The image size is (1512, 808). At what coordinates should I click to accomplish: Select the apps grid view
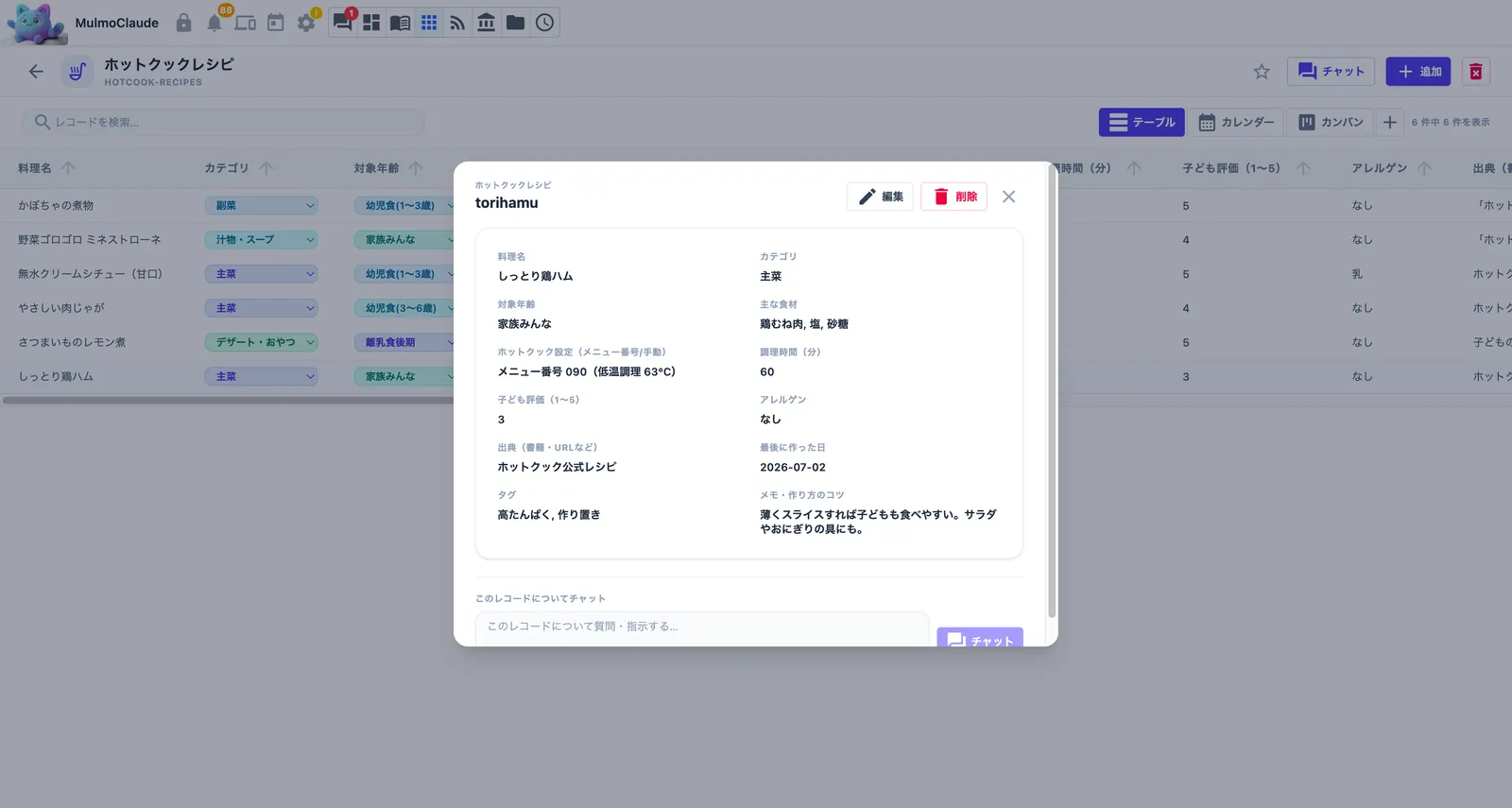point(429,23)
